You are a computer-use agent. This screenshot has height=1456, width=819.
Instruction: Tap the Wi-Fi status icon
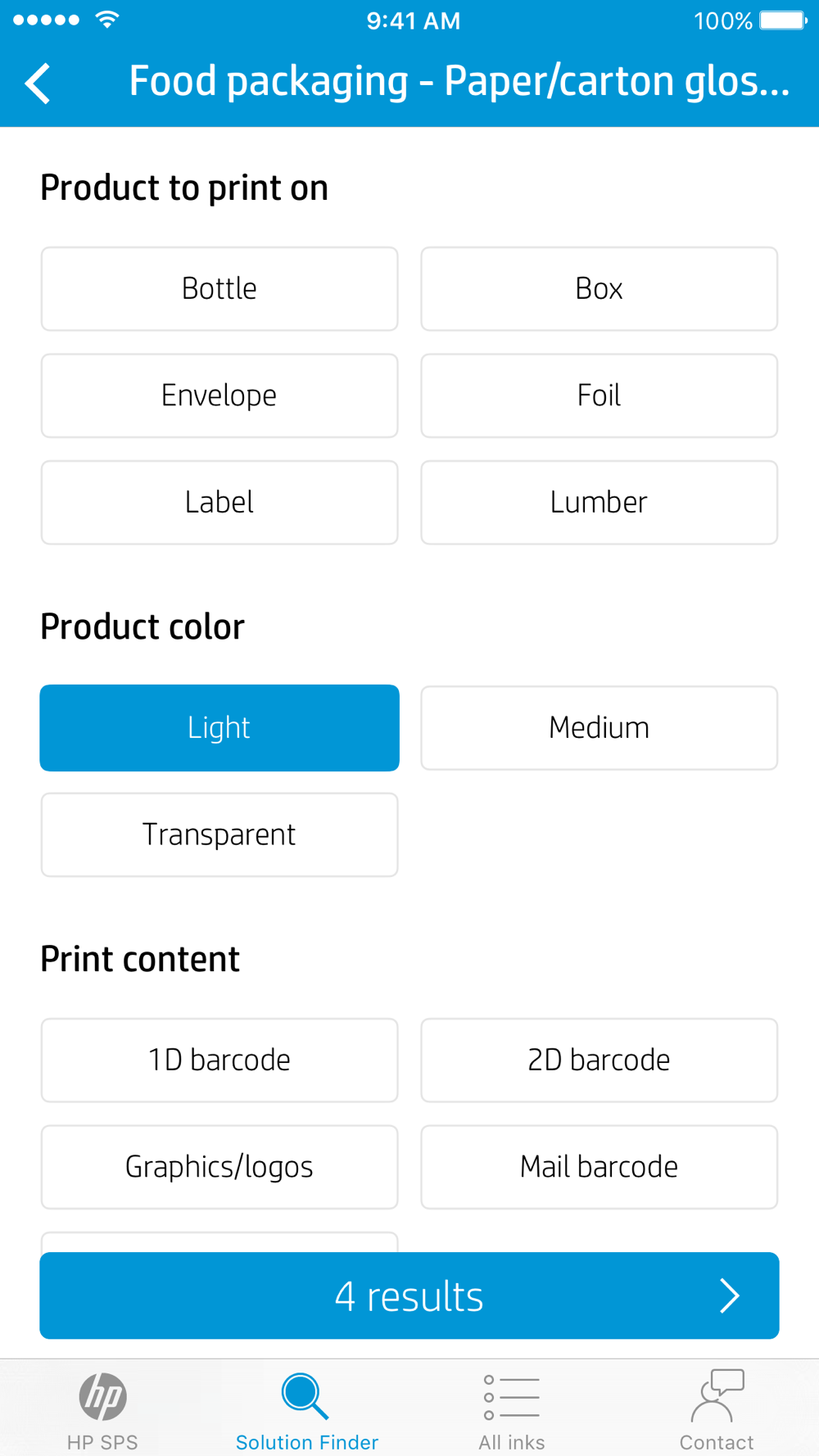coord(106,20)
